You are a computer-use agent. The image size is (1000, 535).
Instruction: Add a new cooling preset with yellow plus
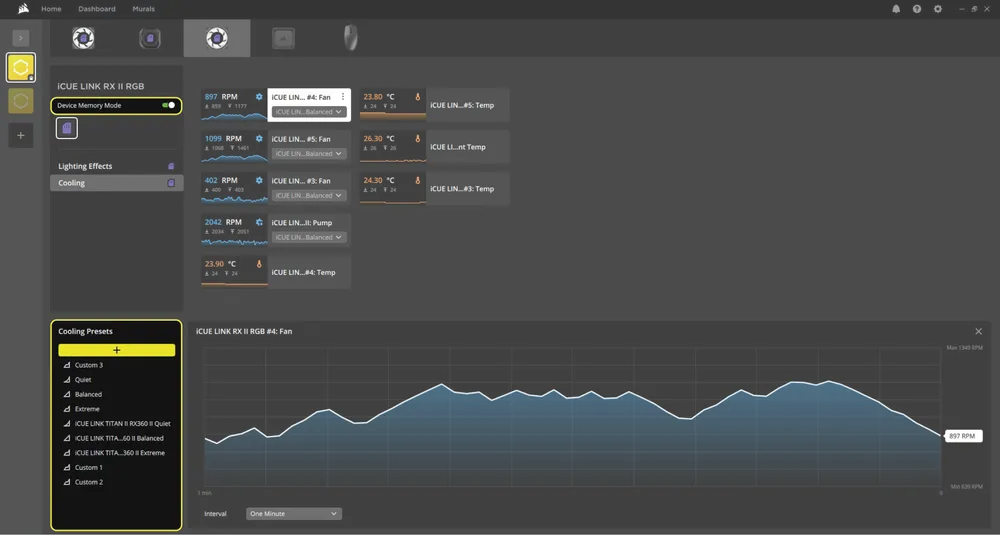click(117, 350)
